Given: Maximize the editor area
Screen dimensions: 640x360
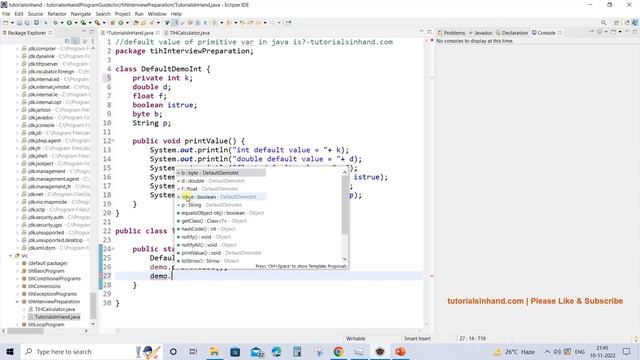Looking at the screenshot, I should [429, 32].
